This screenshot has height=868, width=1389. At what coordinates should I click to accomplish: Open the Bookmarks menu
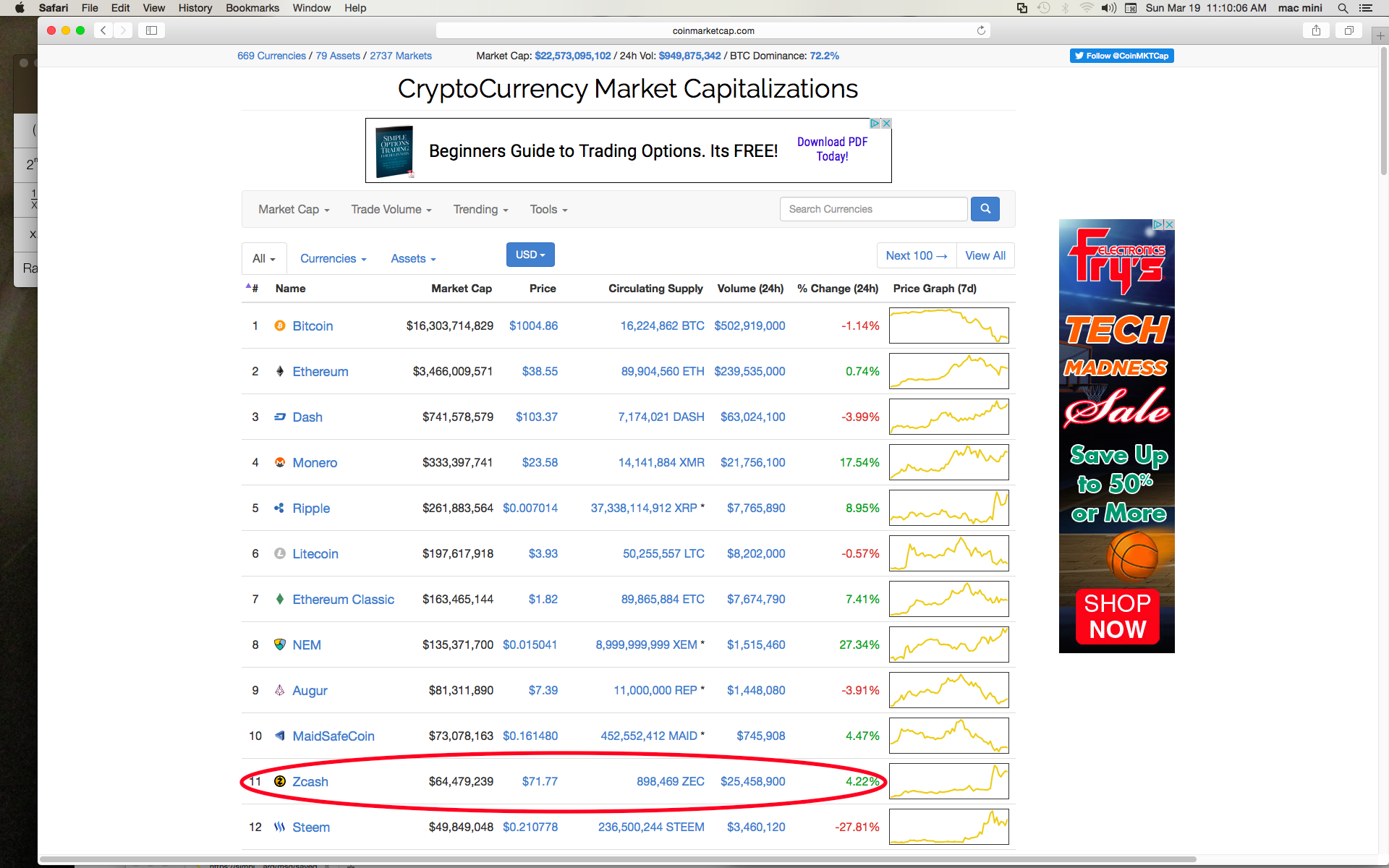pyautogui.click(x=252, y=8)
